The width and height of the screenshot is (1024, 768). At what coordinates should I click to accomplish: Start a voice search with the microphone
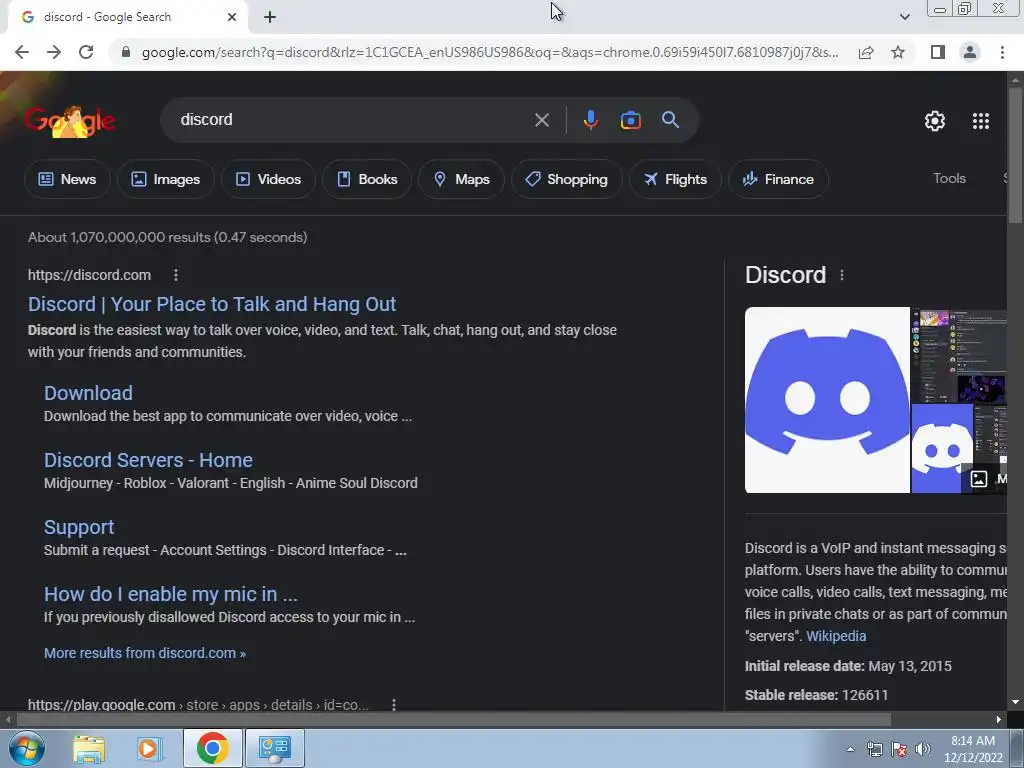pos(590,120)
